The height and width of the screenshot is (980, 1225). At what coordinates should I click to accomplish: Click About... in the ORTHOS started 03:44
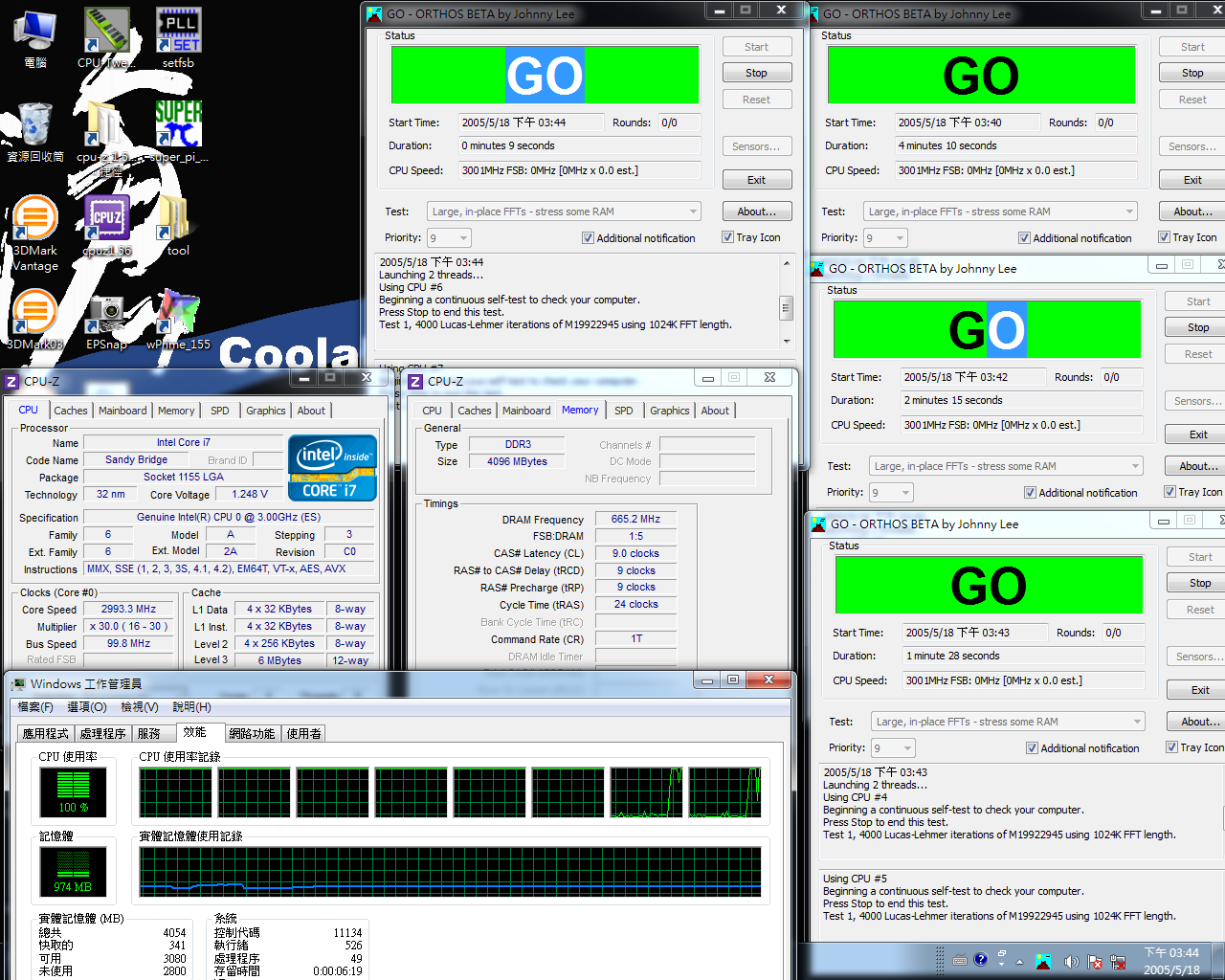pyautogui.click(x=756, y=212)
